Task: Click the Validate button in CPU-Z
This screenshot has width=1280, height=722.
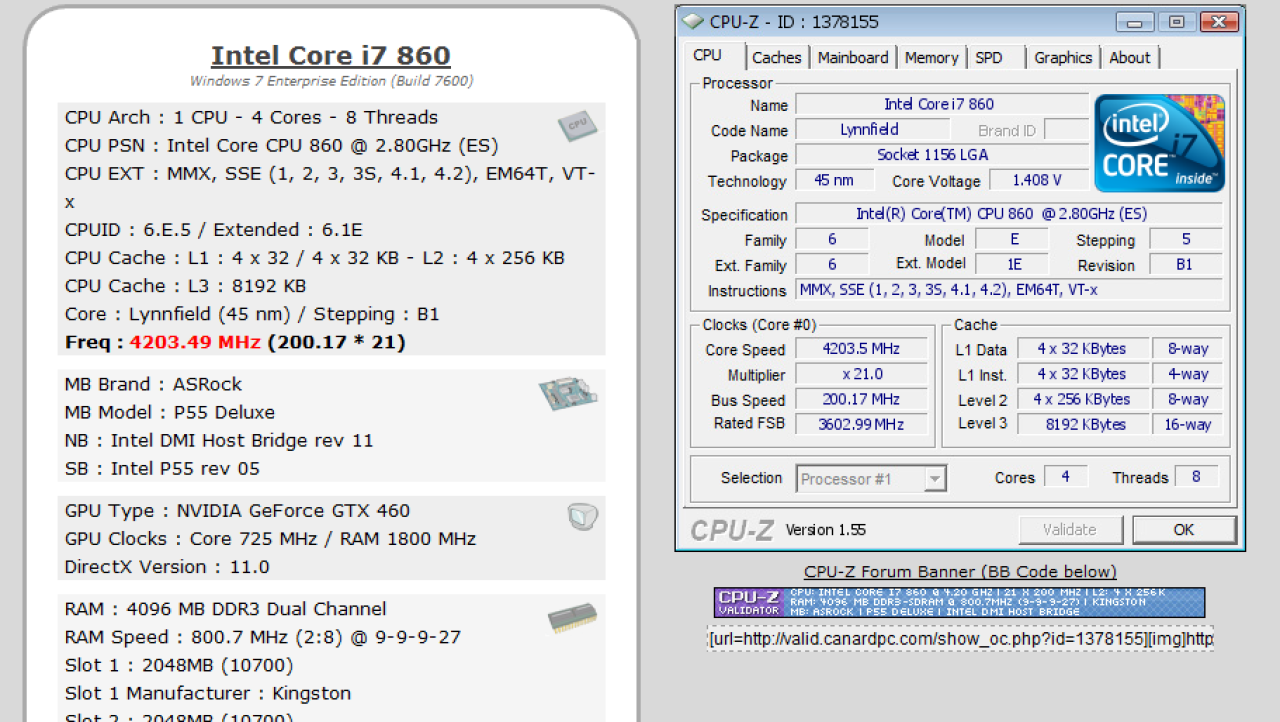Action: click(x=1070, y=530)
